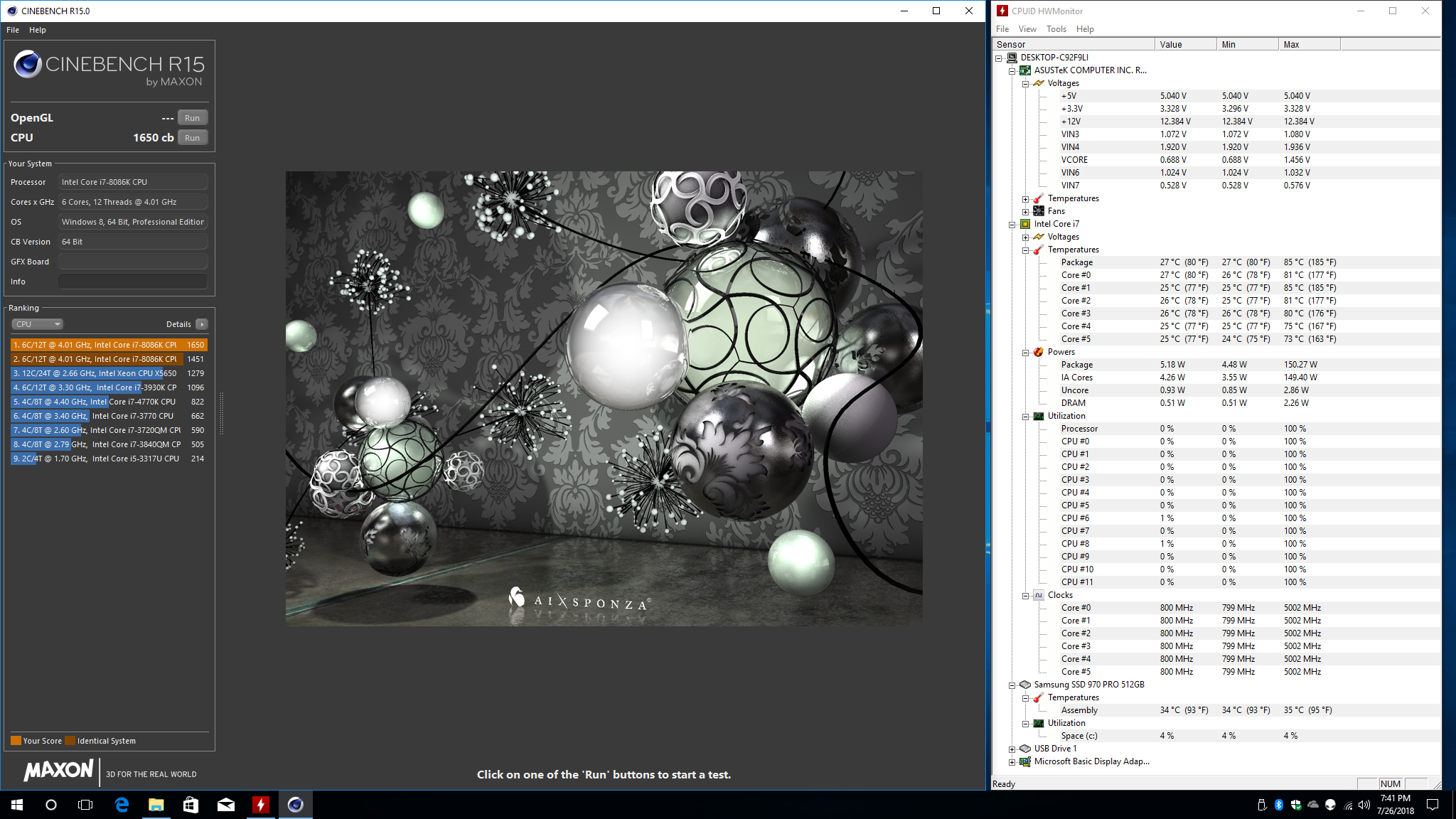The height and width of the screenshot is (819, 1456).
Task: Select ranking entry for i7-4770K
Action: (109, 402)
